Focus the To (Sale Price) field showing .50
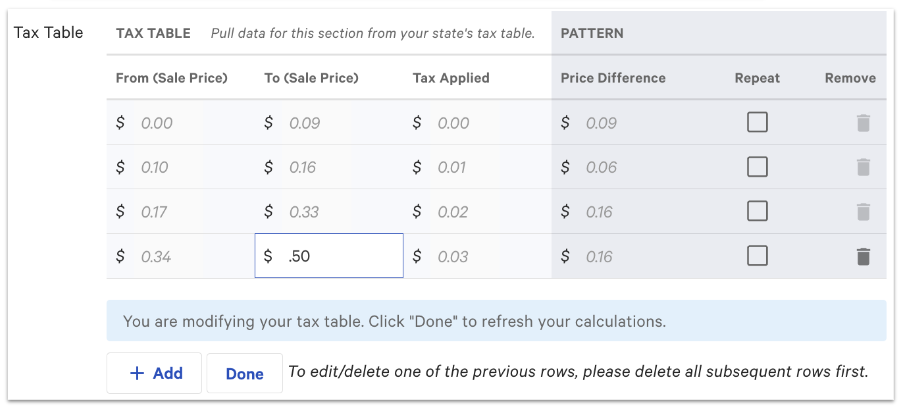Image resolution: width=904 pixels, height=410 pixels. [340, 256]
